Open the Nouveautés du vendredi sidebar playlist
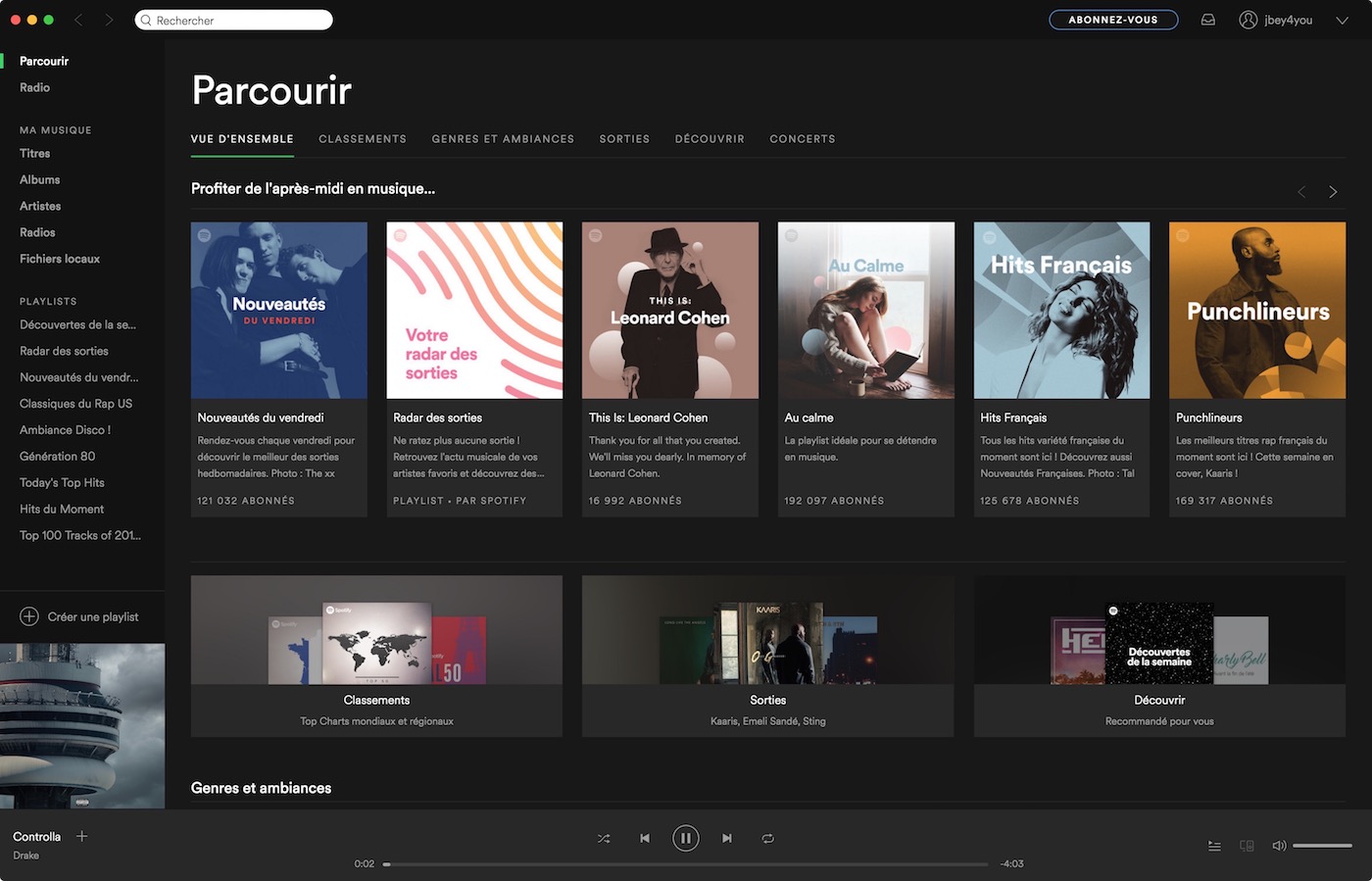This screenshot has height=881, width=1372. click(x=78, y=377)
